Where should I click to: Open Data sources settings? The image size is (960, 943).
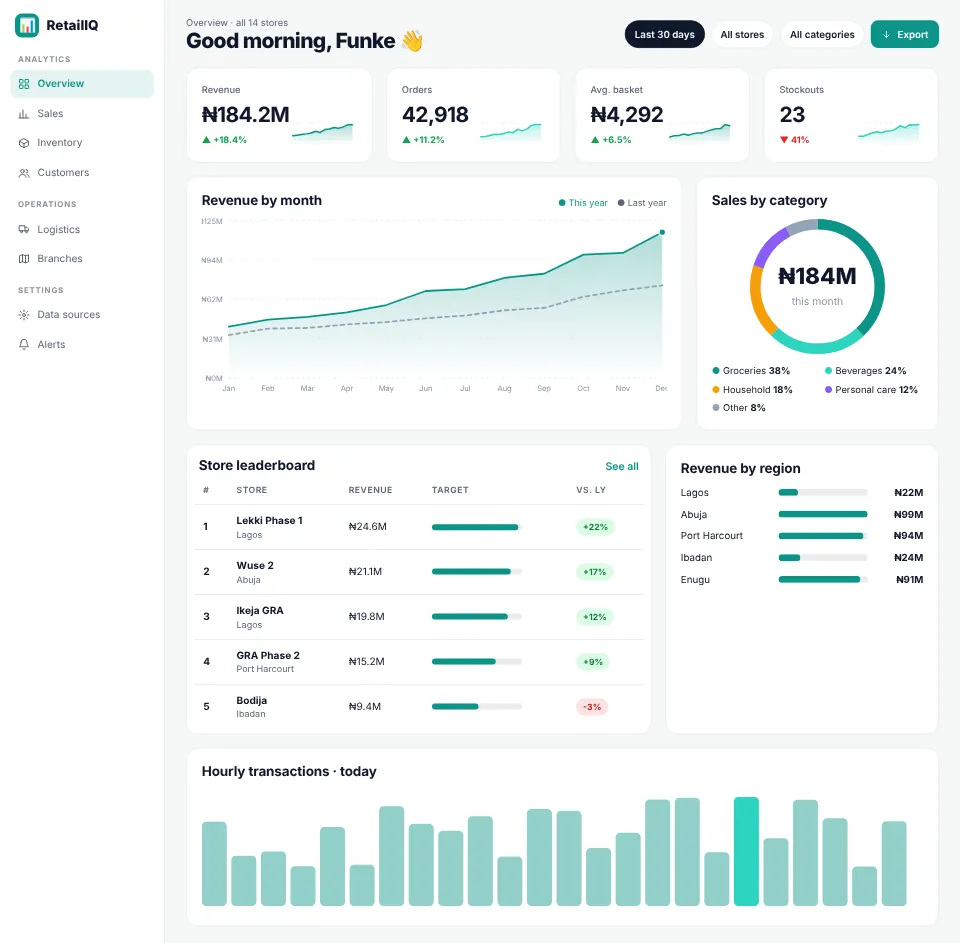[x=82, y=315]
